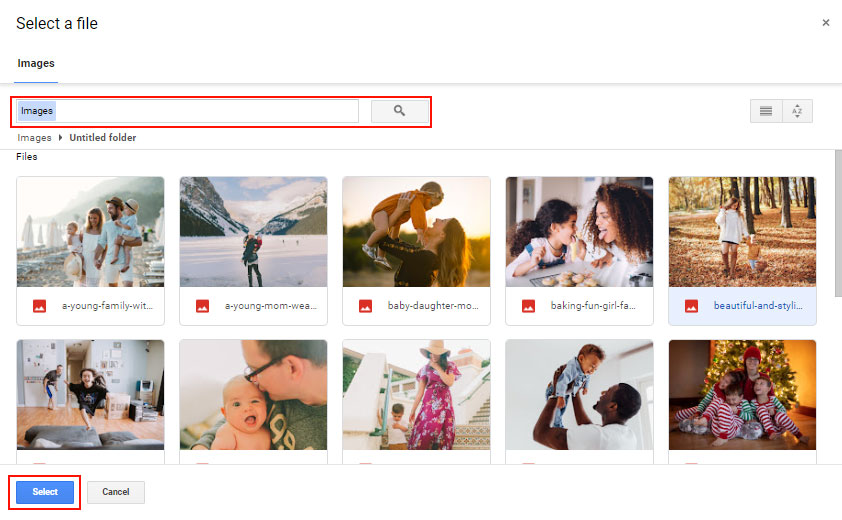Click file name beautiful-and-styli...
This screenshot has width=842, height=520.
tap(758, 306)
